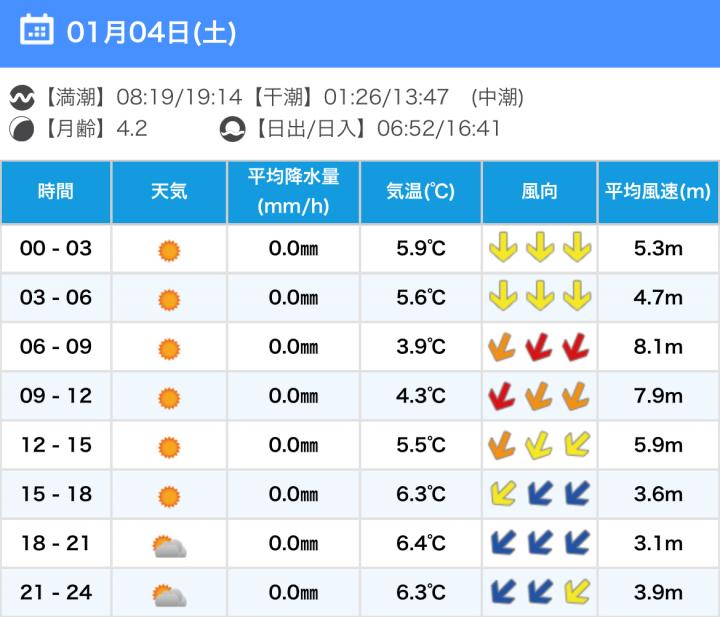Viewport: 720px width, 617px height.
Task: Click the sun icon in the 12 - 15 row
Action: tap(169, 446)
